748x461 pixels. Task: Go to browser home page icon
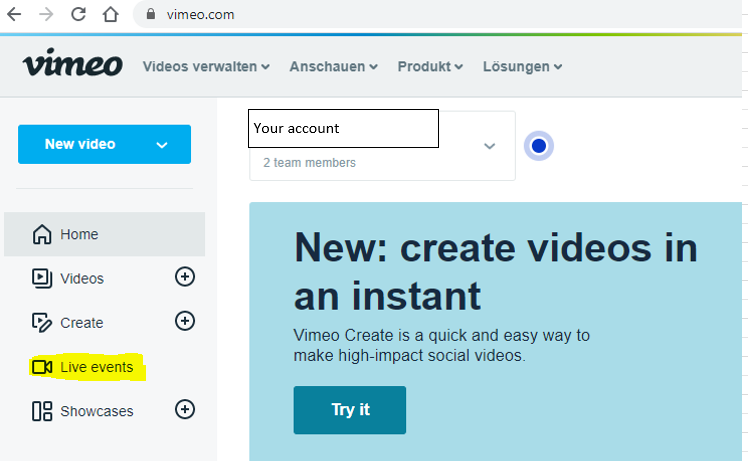[x=112, y=15]
